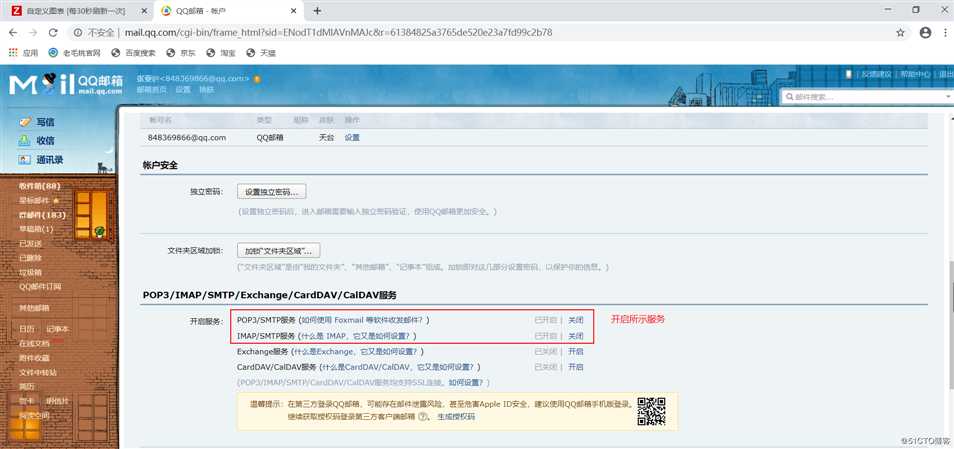Open the 京东 bookmark
954x449 pixels.
181,53
